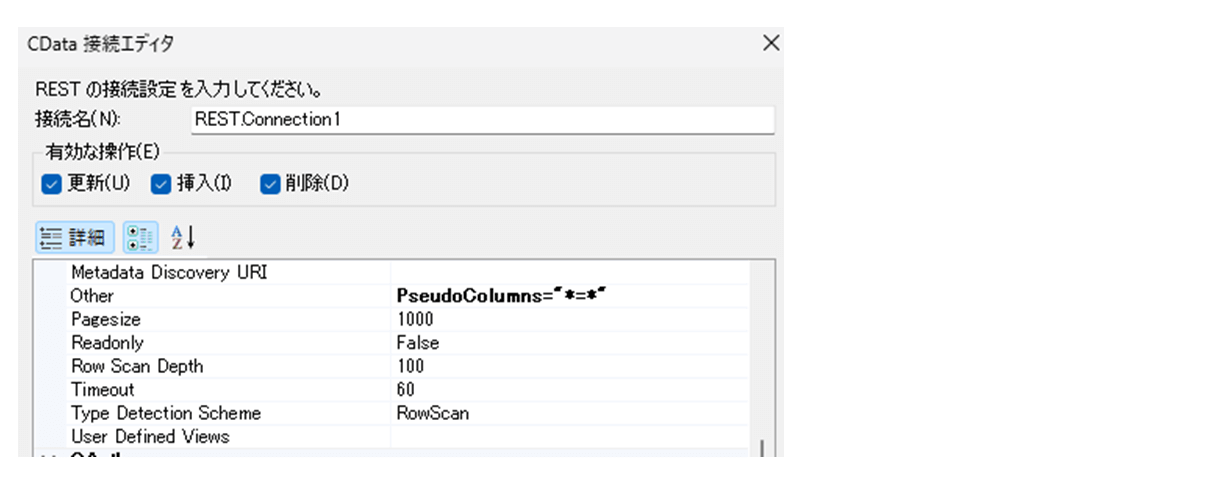This screenshot has width=1209, height=478.
Task: Select the Timeout property label
Action: tap(102, 390)
